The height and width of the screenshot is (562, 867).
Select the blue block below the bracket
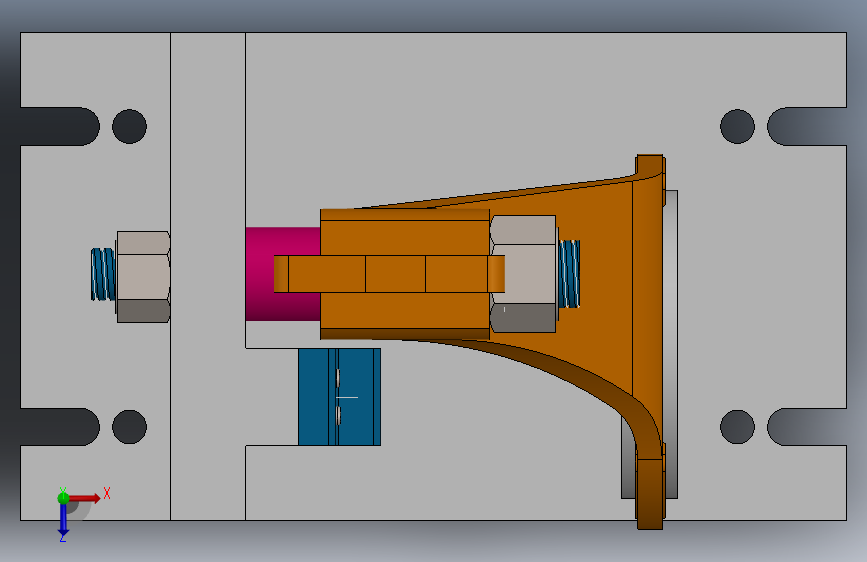[340, 397]
